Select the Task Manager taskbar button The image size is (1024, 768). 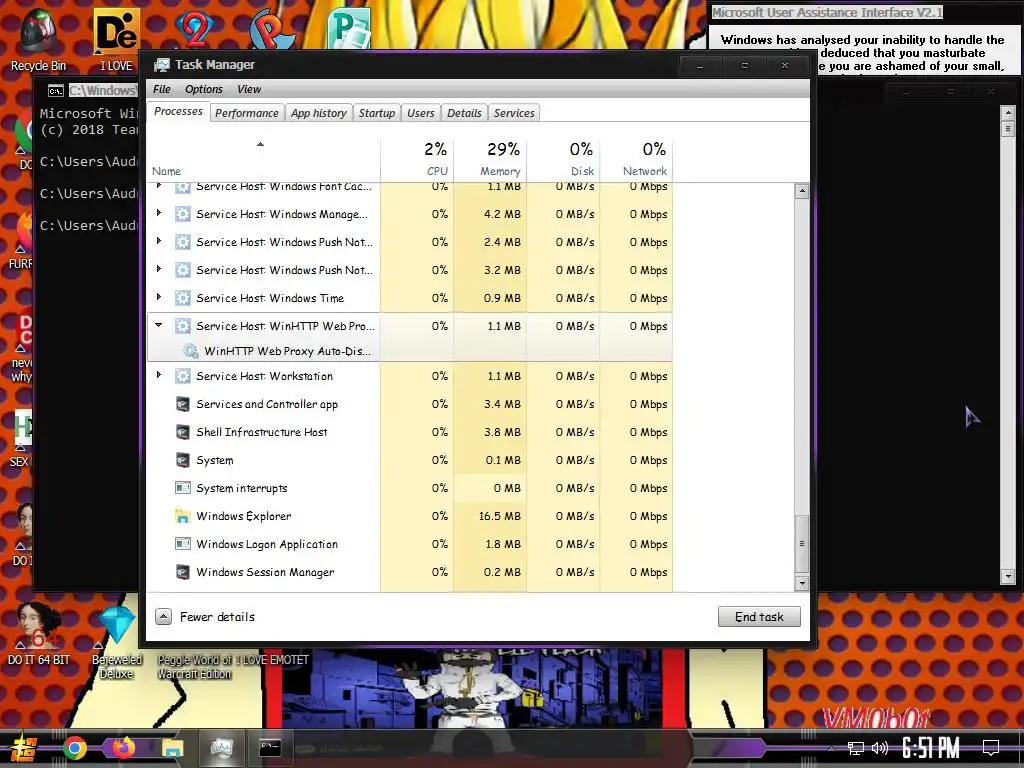[222, 748]
